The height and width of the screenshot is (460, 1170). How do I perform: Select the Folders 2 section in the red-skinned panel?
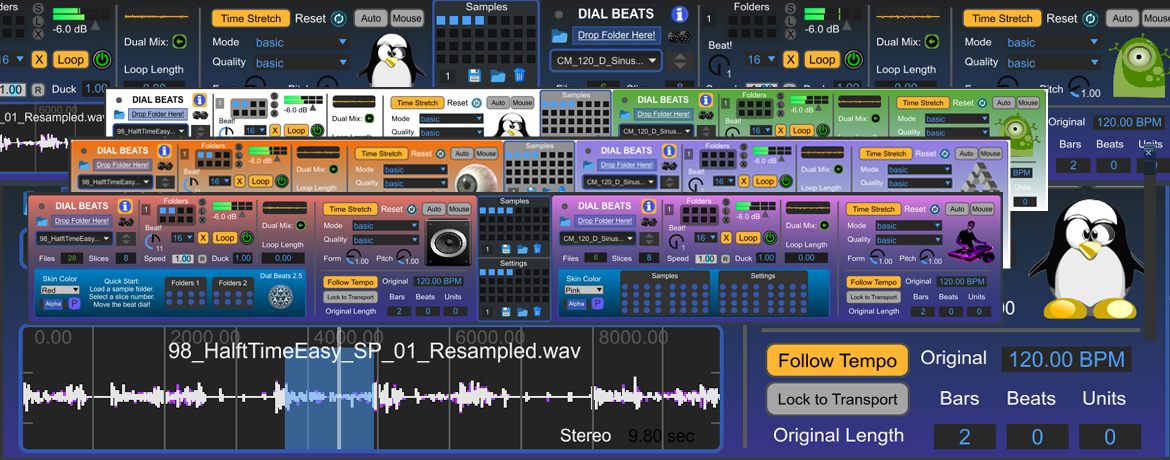[233, 291]
